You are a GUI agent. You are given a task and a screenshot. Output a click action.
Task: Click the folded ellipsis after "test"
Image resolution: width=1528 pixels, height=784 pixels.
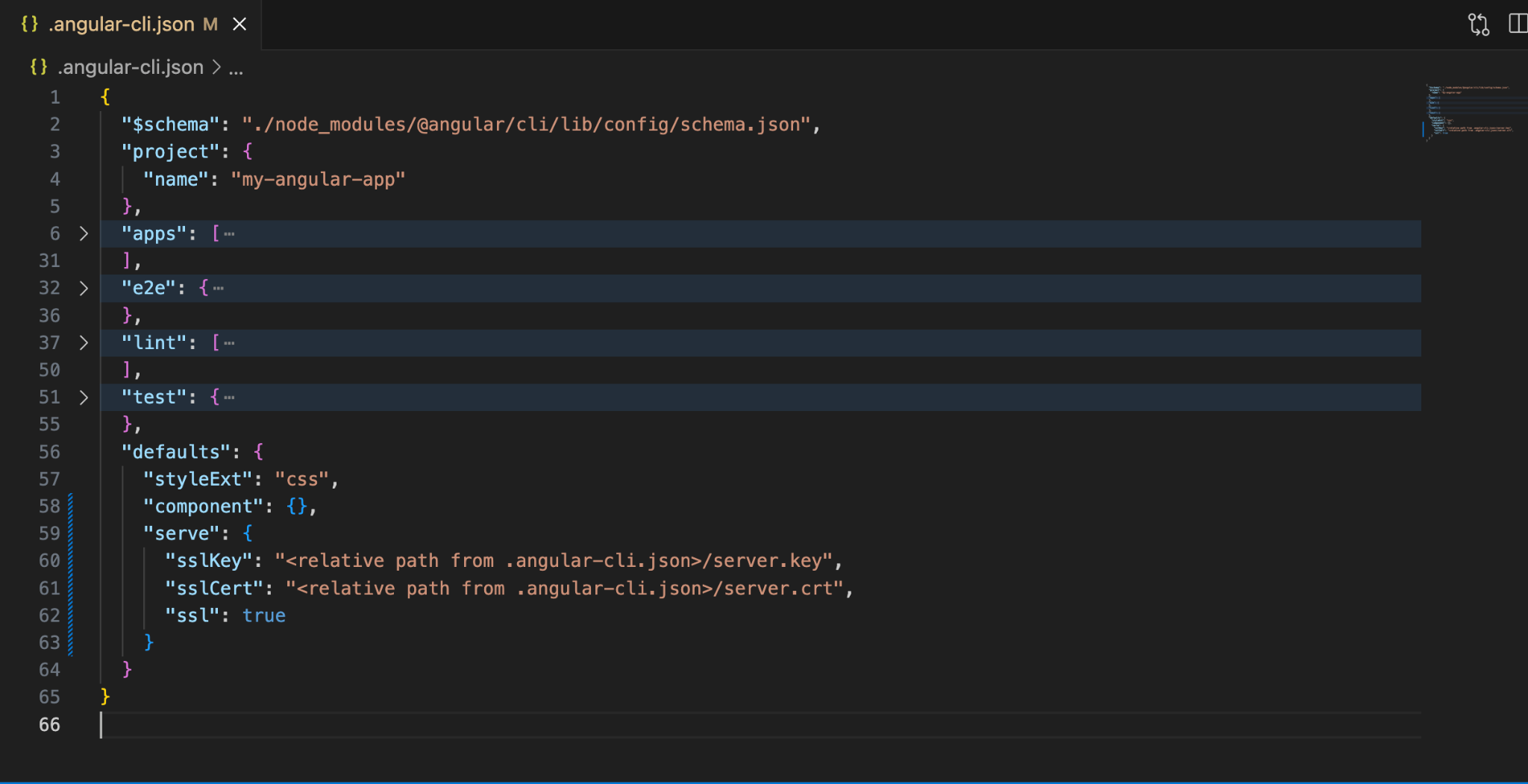(x=229, y=398)
